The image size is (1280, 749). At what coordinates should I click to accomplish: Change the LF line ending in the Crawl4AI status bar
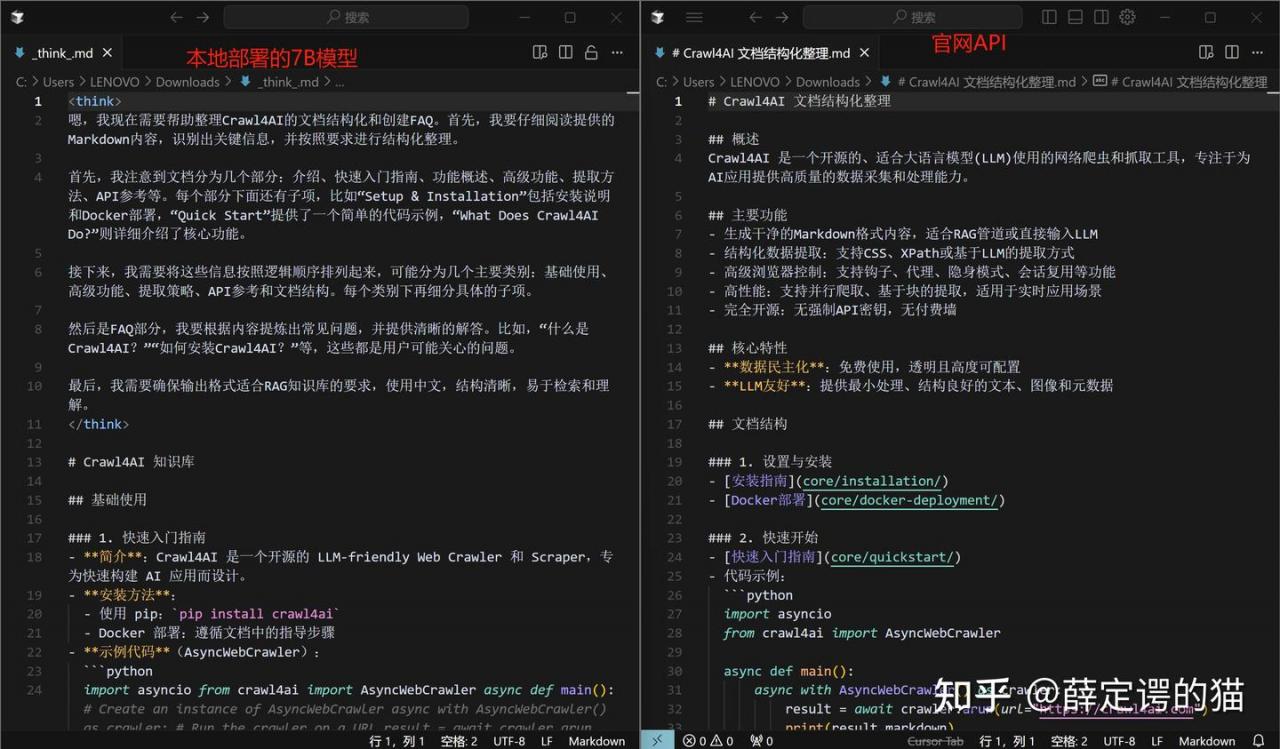point(1157,741)
